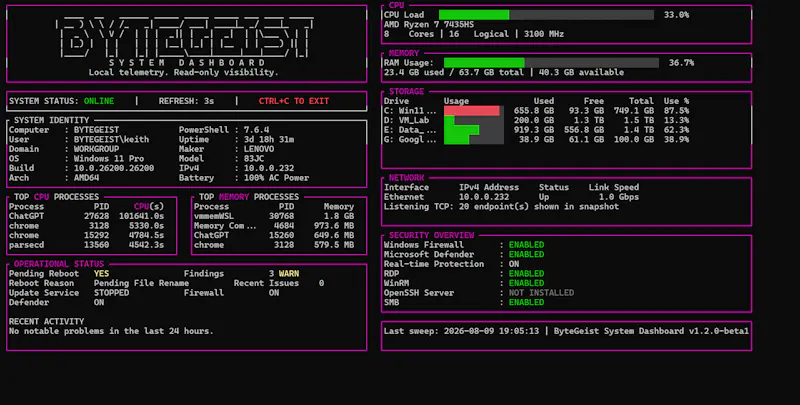Click 'No notable problems in the last 24 hours.'
Viewport: 800px width, 405px height.
111,332
